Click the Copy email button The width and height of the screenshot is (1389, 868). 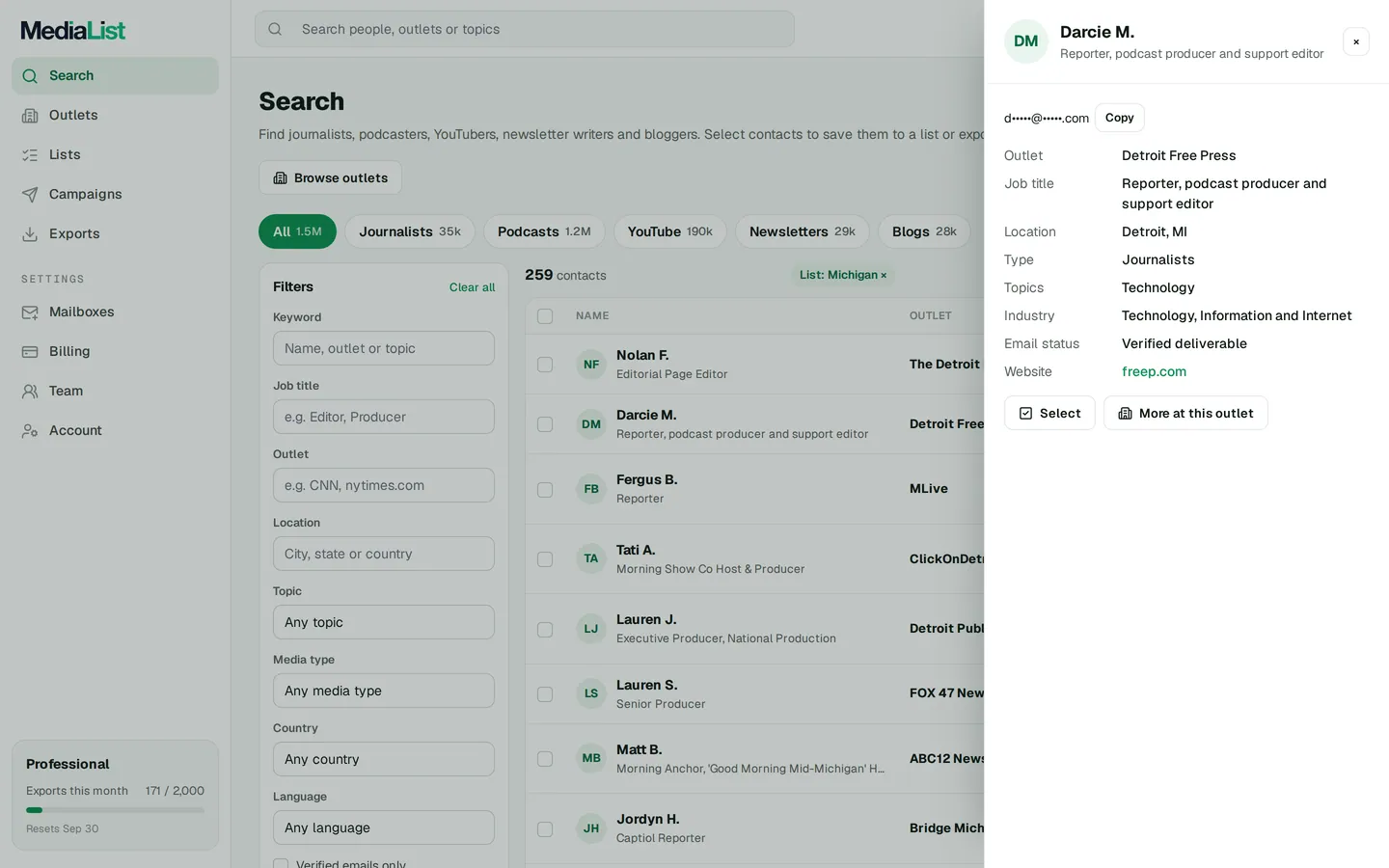tap(1120, 118)
